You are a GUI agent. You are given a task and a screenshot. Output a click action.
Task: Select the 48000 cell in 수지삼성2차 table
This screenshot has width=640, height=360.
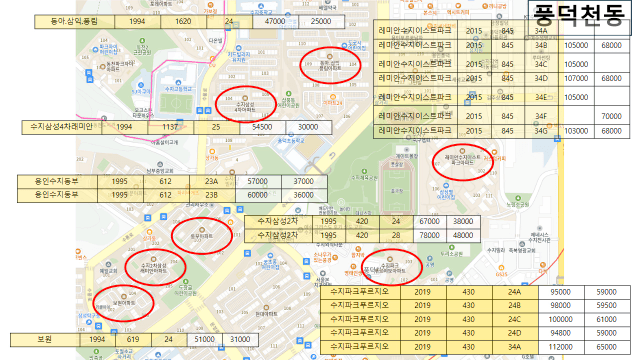tap(463, 236)
